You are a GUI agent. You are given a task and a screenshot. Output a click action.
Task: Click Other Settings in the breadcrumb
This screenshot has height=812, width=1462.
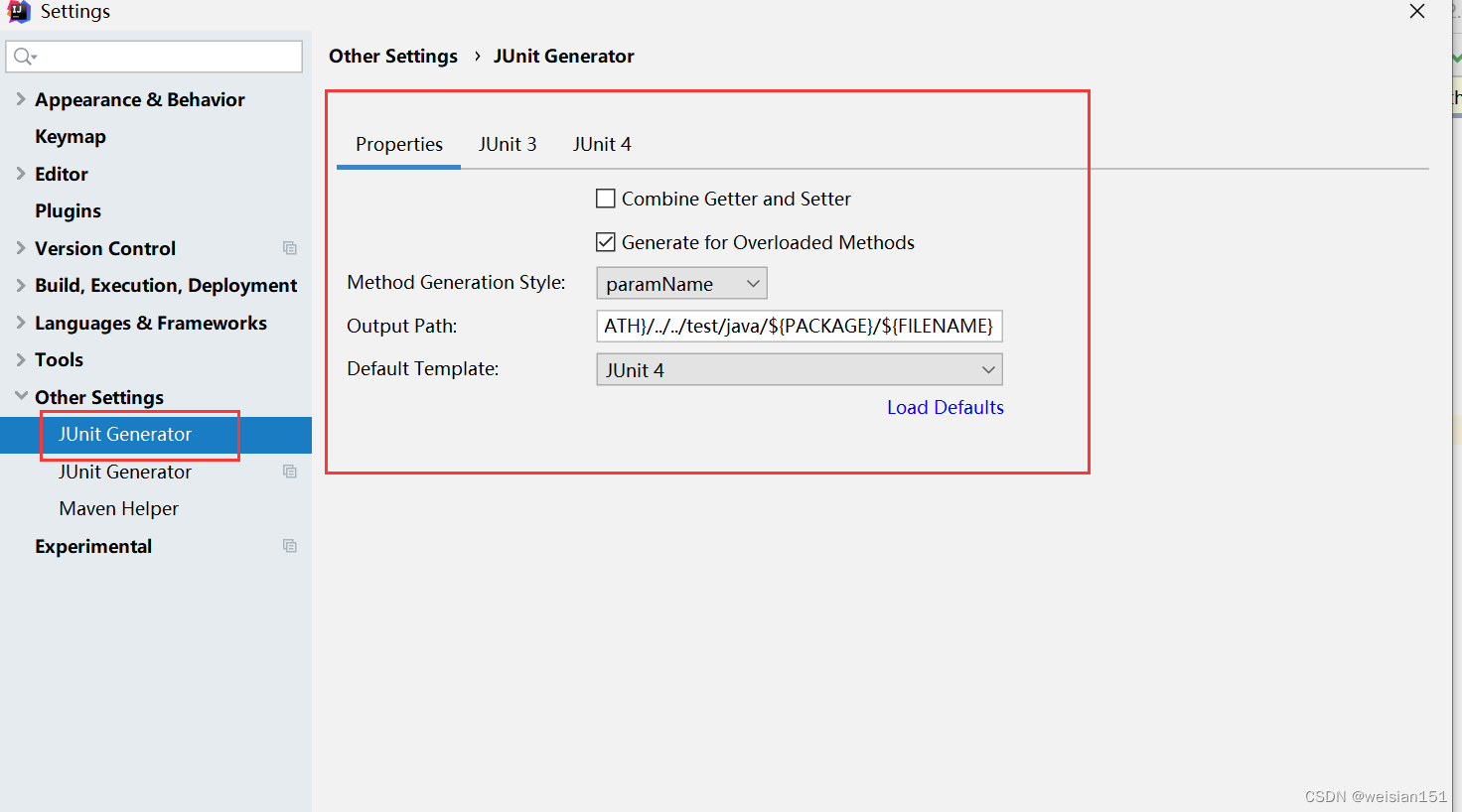pyautogui.click(x=393, y=56)
